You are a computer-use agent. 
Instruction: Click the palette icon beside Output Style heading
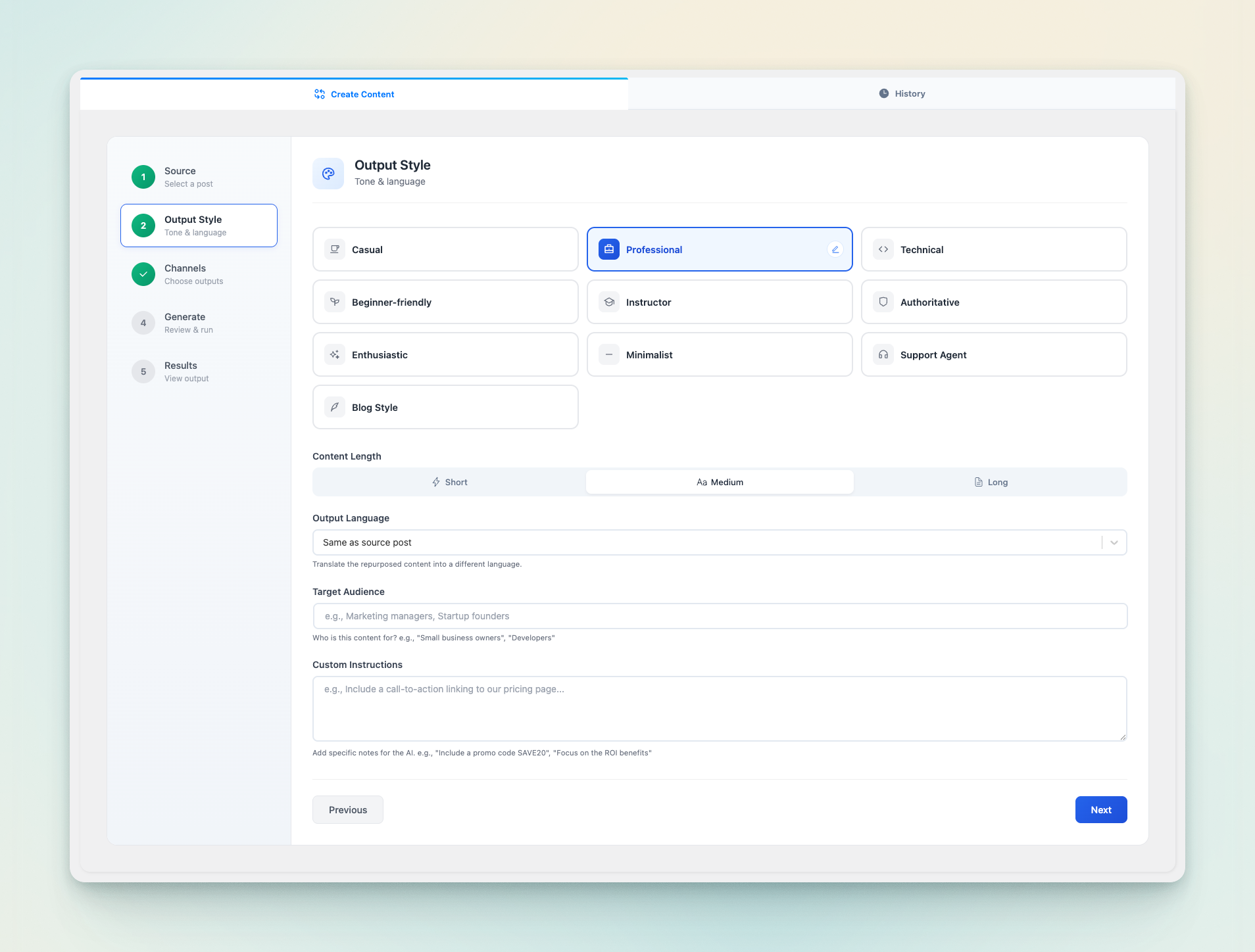[328, 173]
